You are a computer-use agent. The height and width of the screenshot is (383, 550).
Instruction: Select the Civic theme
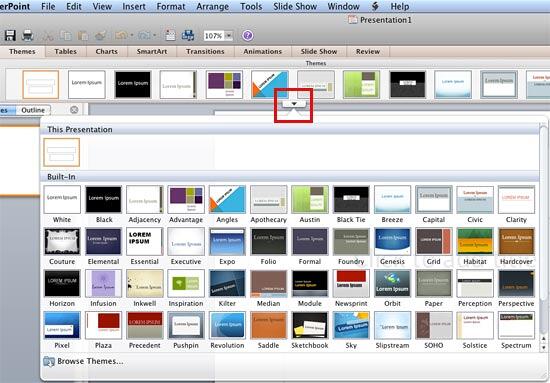475,200
